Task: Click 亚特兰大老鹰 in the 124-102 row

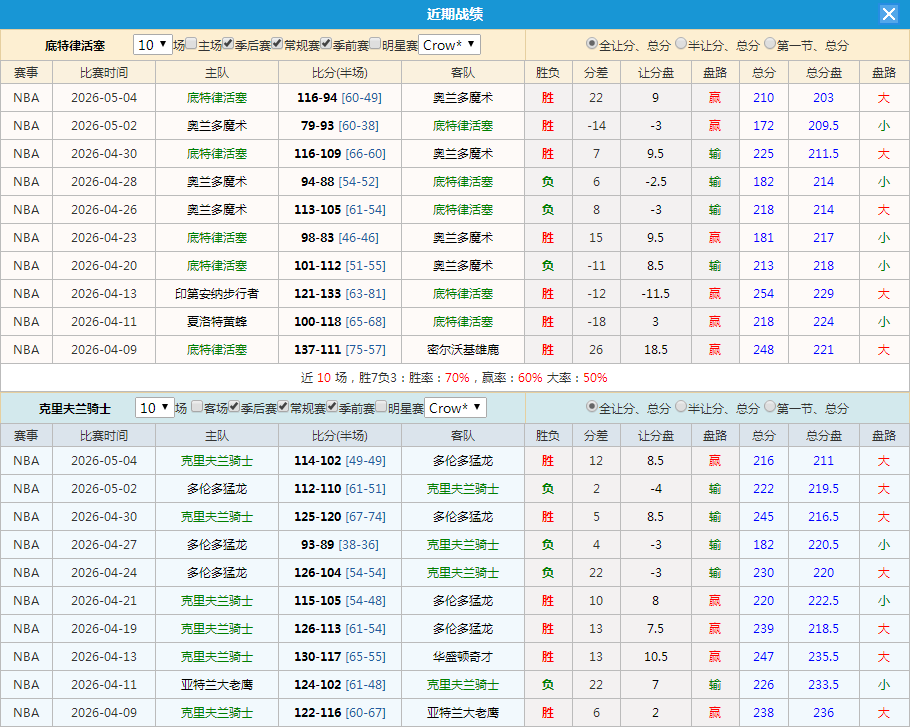Action: click(216, 685)
